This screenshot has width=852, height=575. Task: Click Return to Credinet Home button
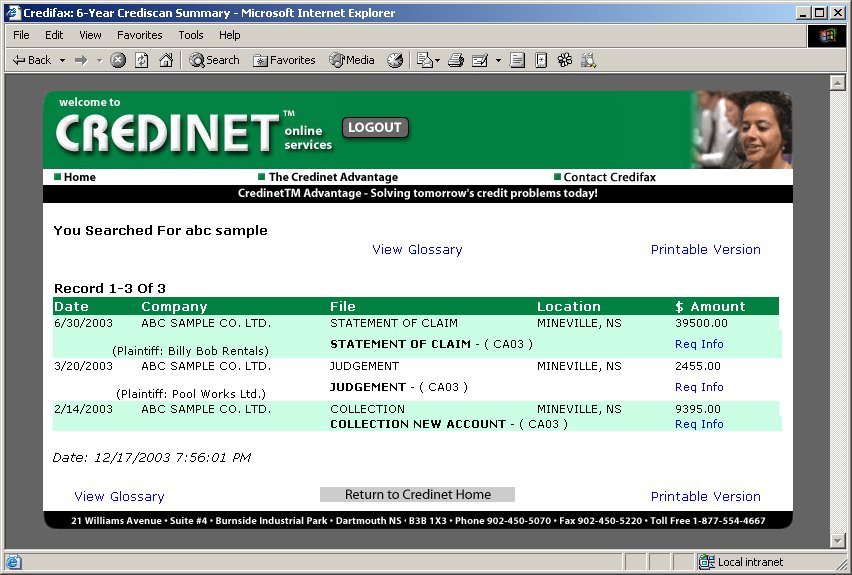pos(417,494)
